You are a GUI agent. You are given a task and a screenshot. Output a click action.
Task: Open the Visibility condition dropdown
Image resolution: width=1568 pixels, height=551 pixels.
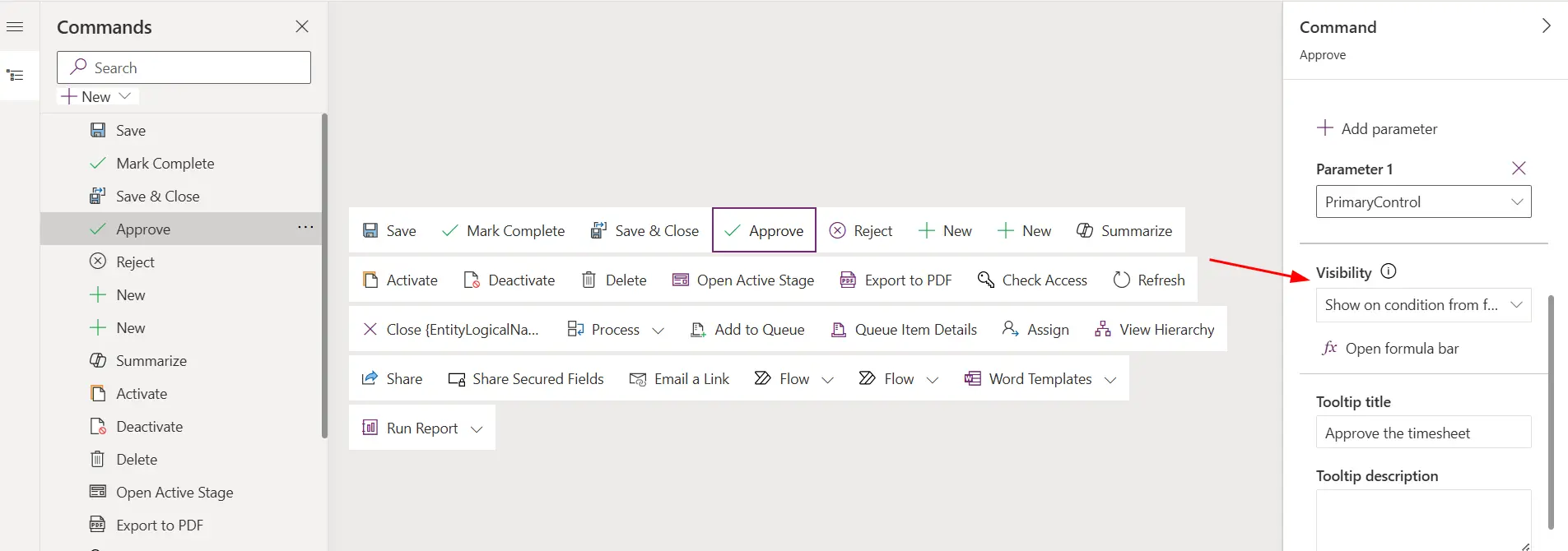pos(1423,304)
